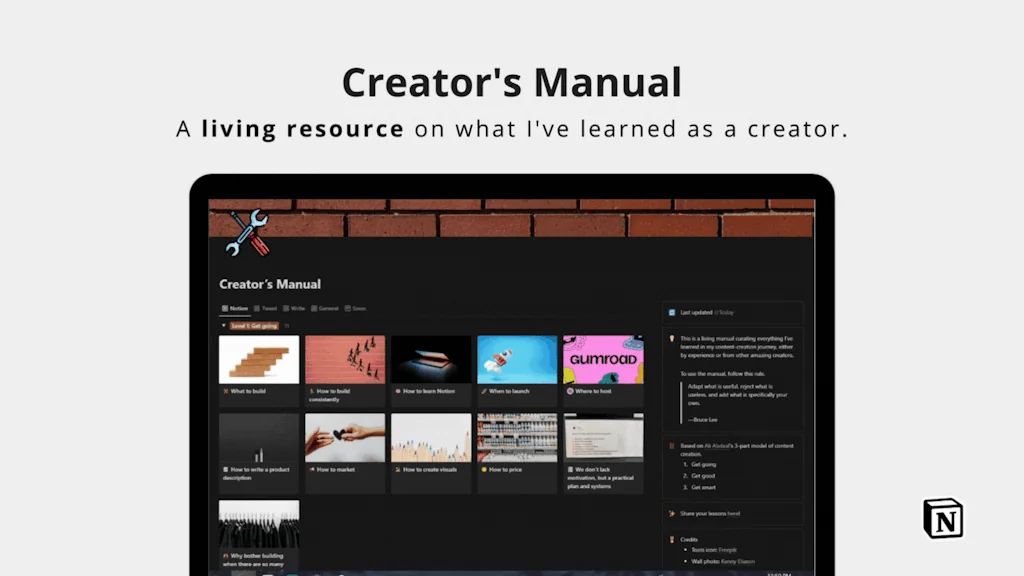This screenshot has height=576, width=1024.
Task: Click the Notion logo in the bottom right corner
Action: click(941, 519)
